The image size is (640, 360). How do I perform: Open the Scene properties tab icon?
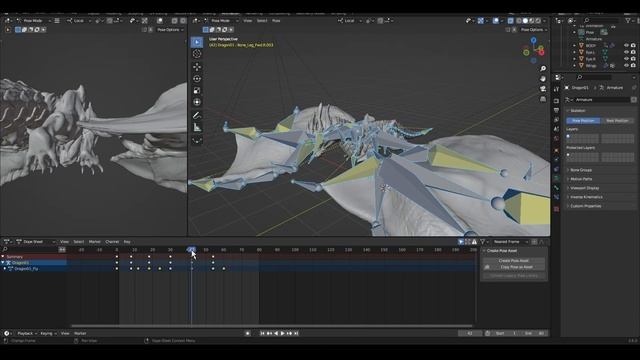point(556,129)
